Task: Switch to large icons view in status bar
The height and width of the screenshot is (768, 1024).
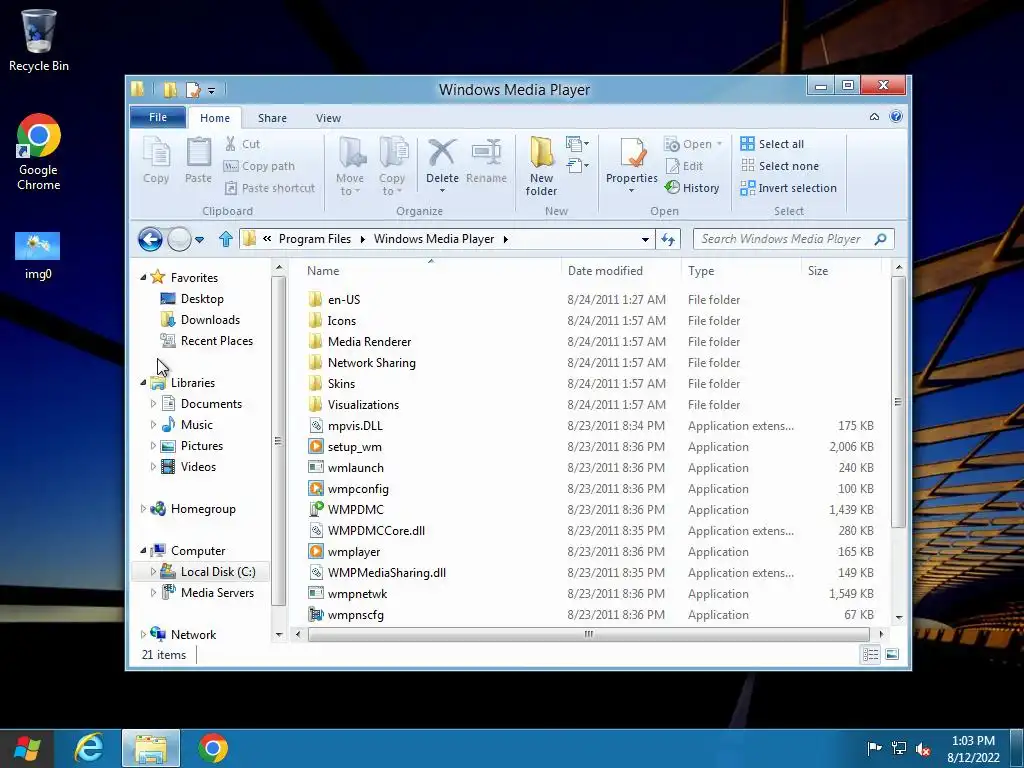Action: click(x=892, y=654)
